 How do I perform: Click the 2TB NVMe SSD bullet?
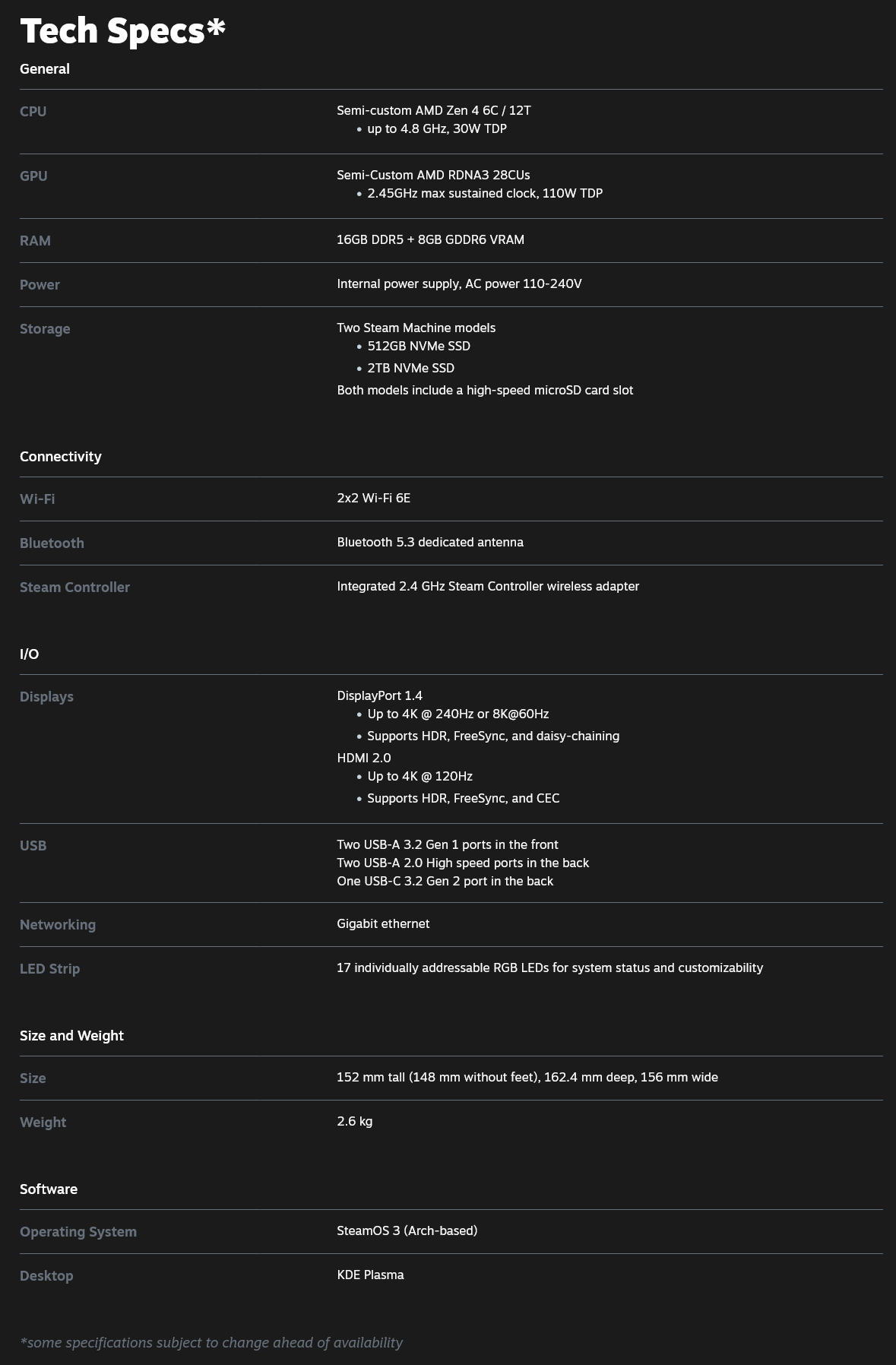click(410, 369)
